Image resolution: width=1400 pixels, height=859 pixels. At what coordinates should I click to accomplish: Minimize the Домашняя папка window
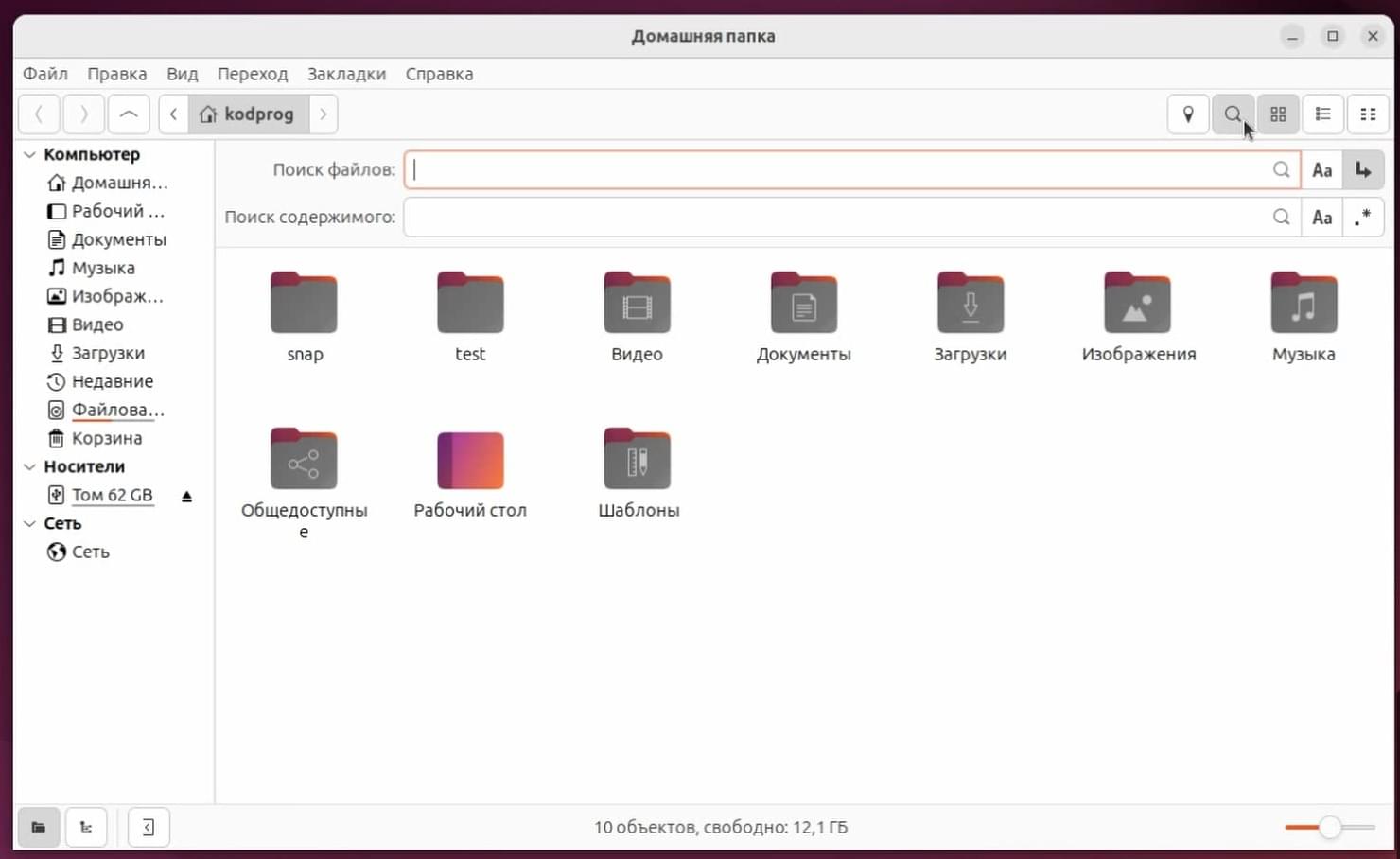[1292, 37]
